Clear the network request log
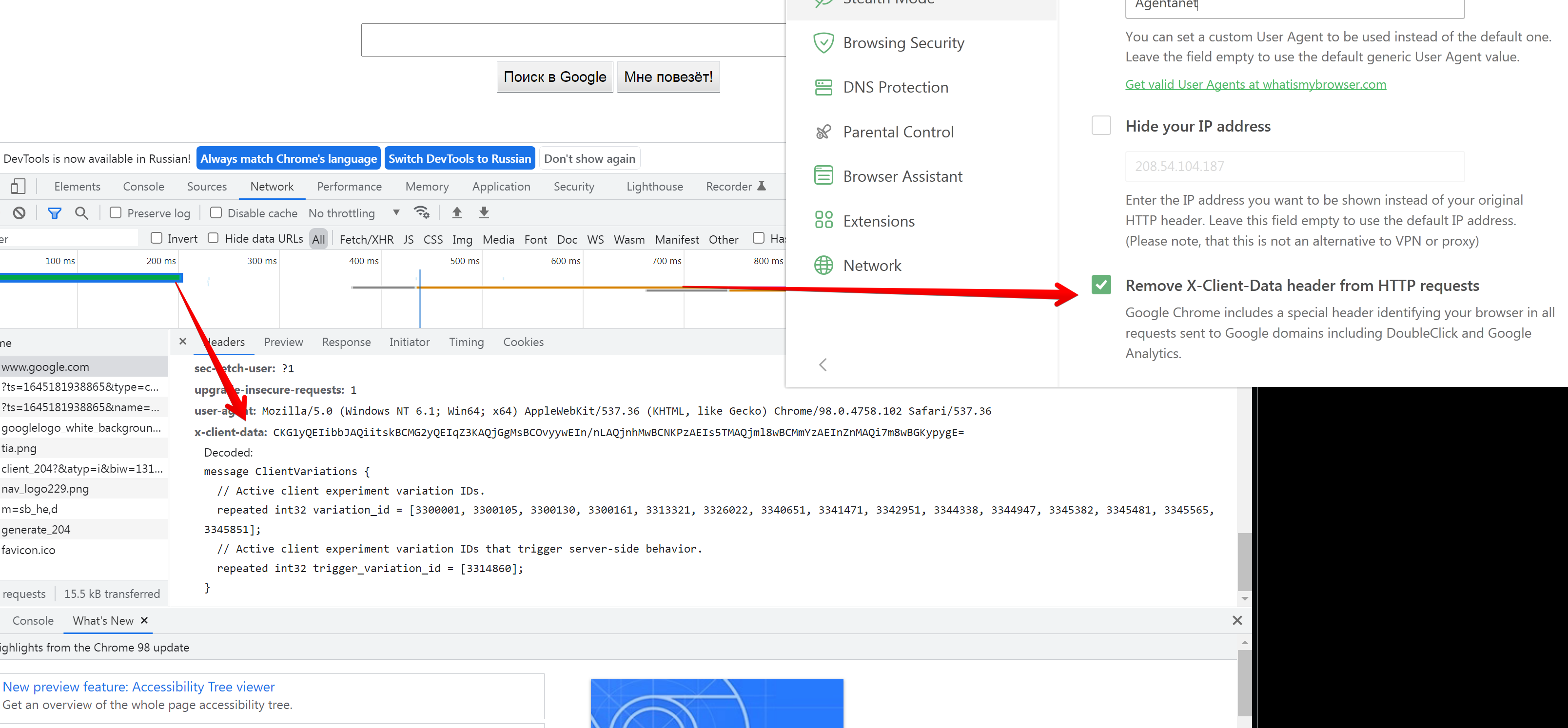The width and height of the screenshot is (1568, 728). click(x=18, y=212)
